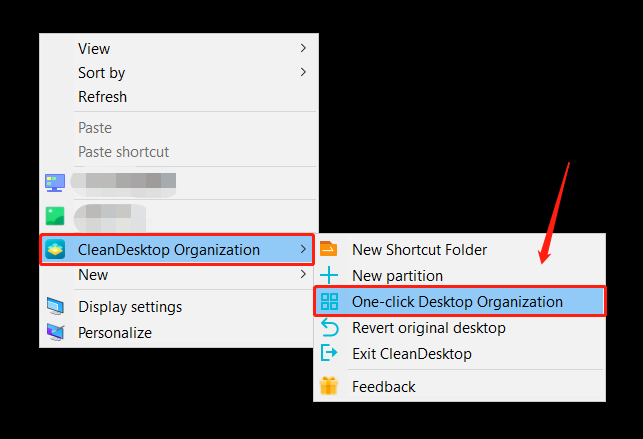This screenshot has width=643, height=439.
Task: Expand the Sort by submenu arrow
Action: 303,72
